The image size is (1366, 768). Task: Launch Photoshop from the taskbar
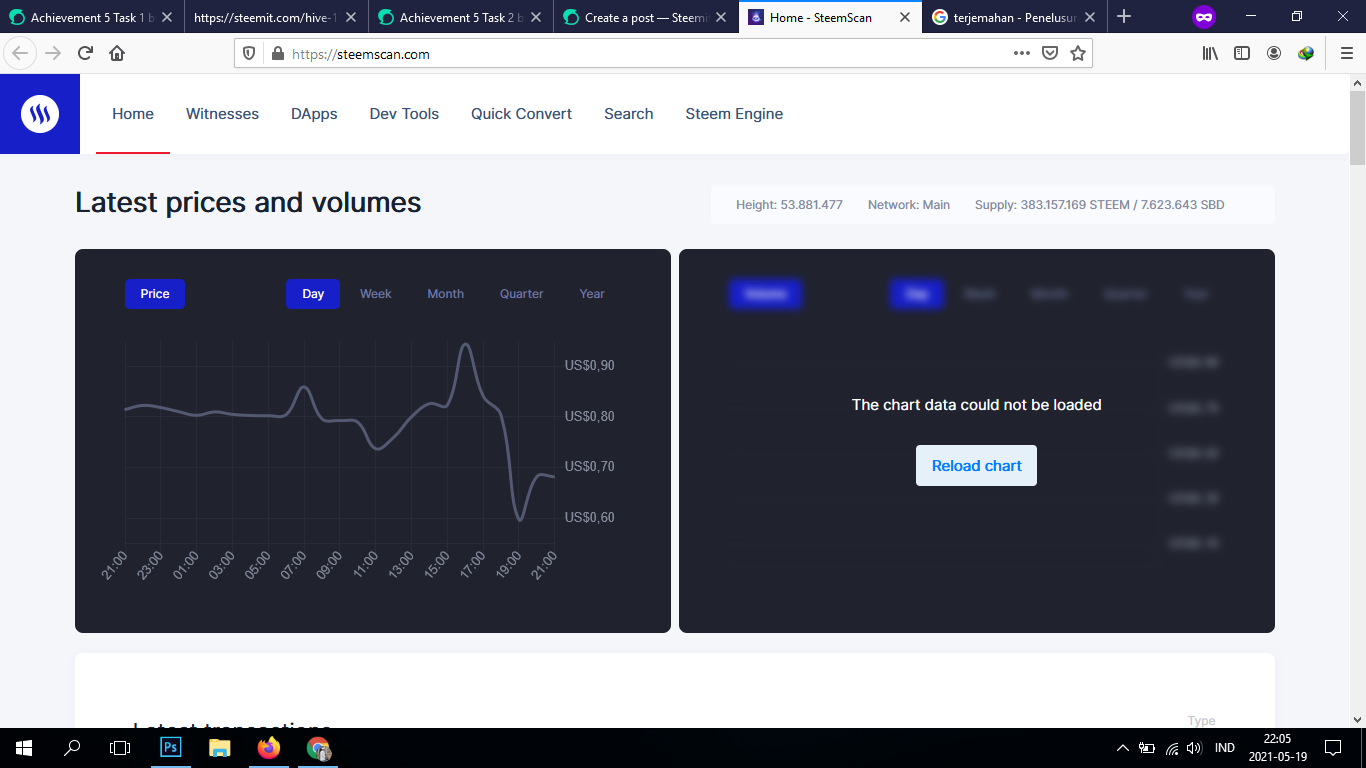tap(170, 747)
